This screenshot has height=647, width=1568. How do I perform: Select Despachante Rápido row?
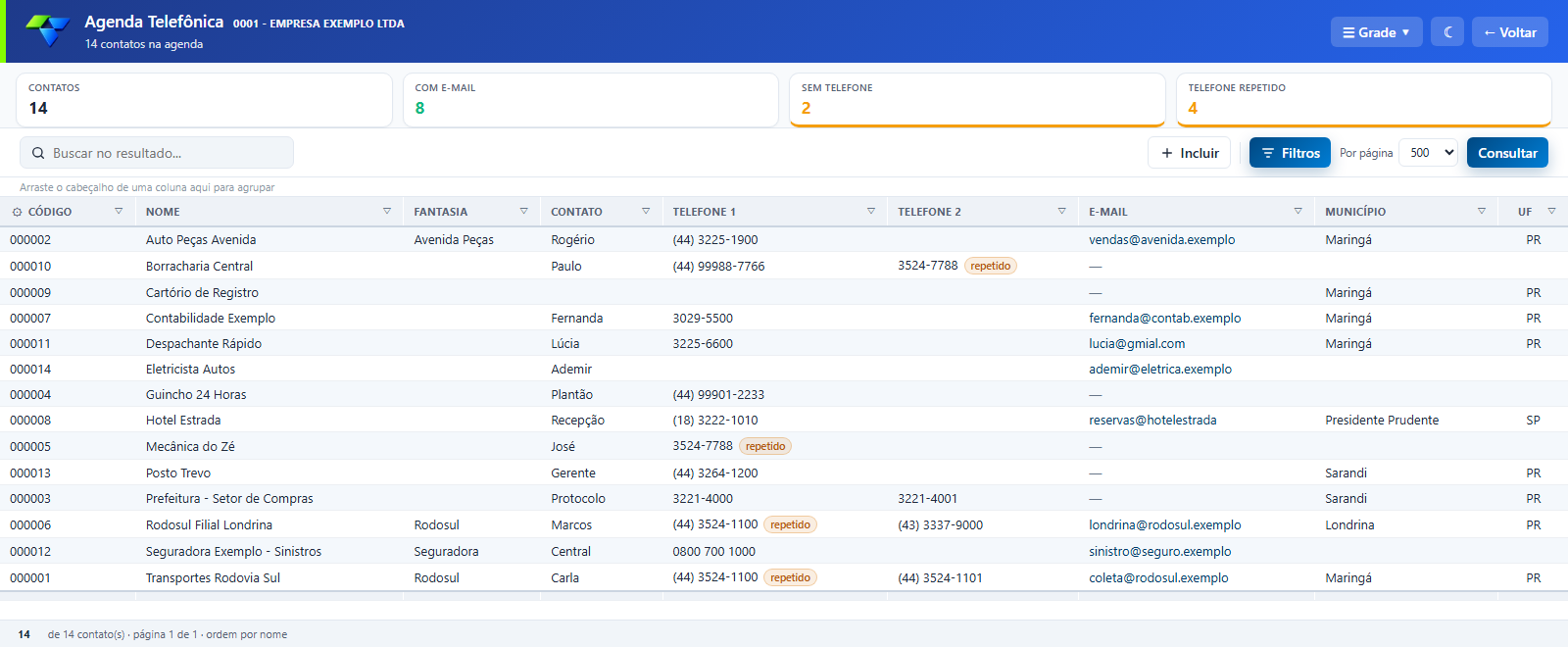pyautogui.click(x=784, y=343)
